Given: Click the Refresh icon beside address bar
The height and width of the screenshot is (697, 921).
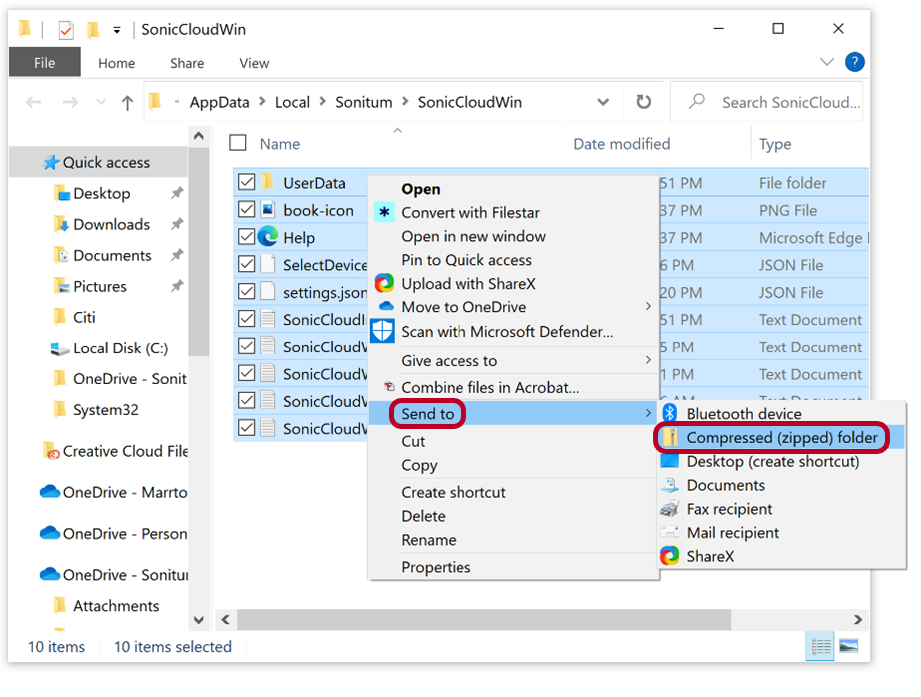Looking at the screenshot, I should 644,102.
